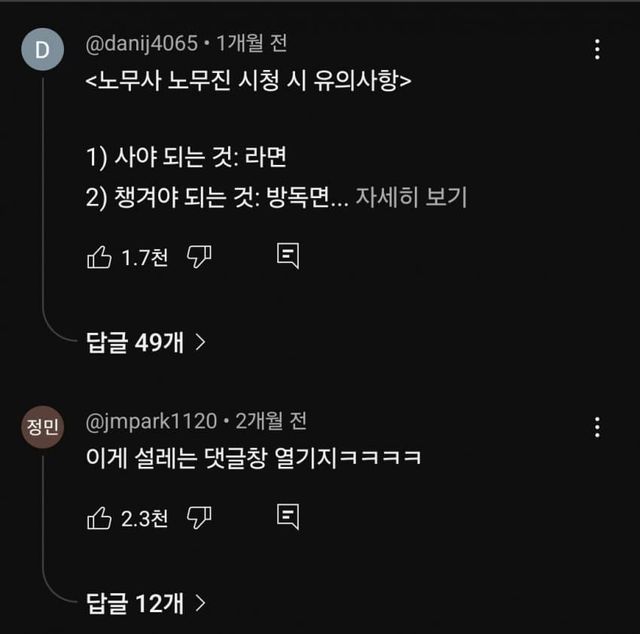Viewport: 640px width, 634px height.
Task: Visit the @danij4065 channel username
Action: click(143, 45)
